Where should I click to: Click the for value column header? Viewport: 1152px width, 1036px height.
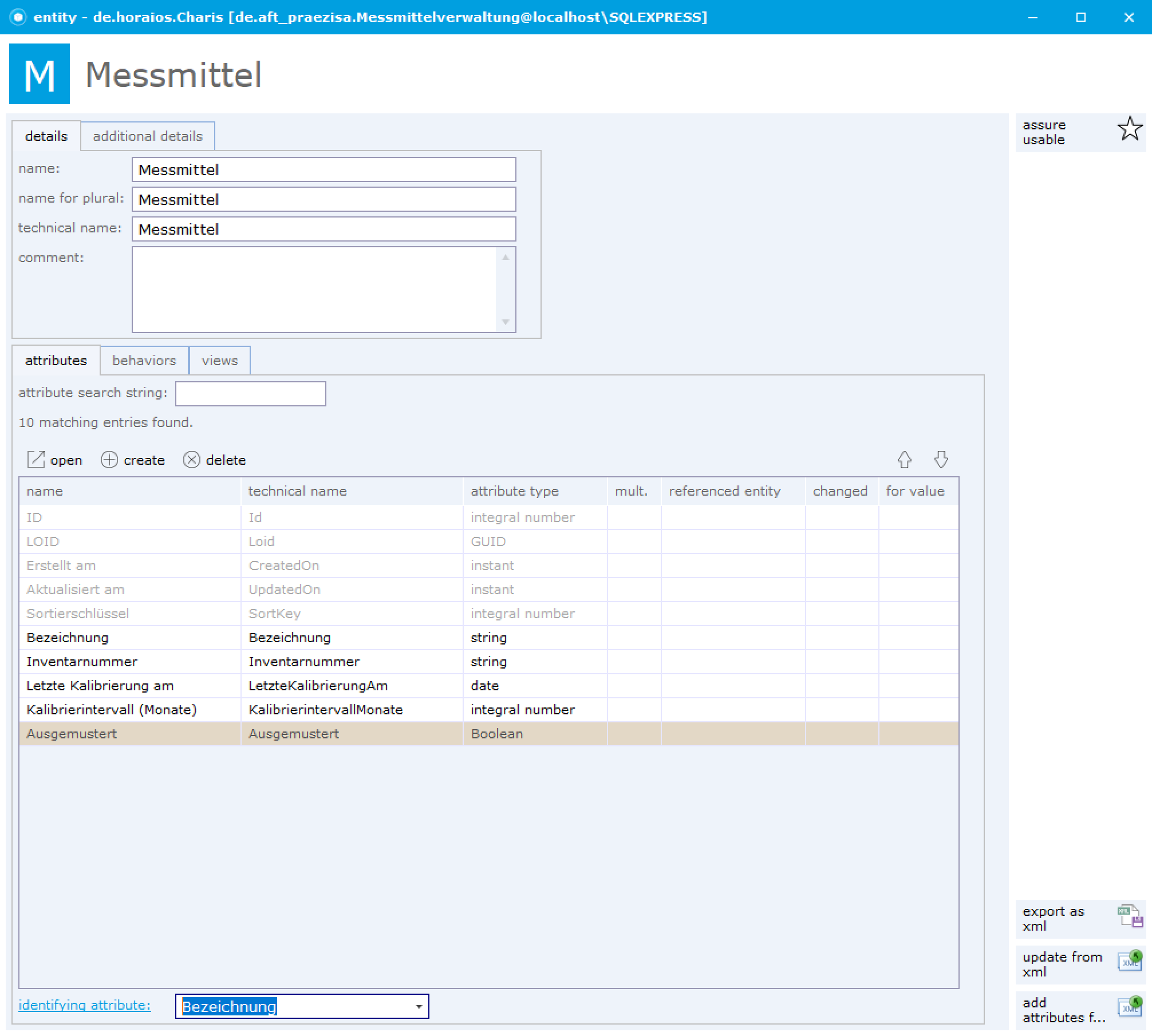coord(919,491)
